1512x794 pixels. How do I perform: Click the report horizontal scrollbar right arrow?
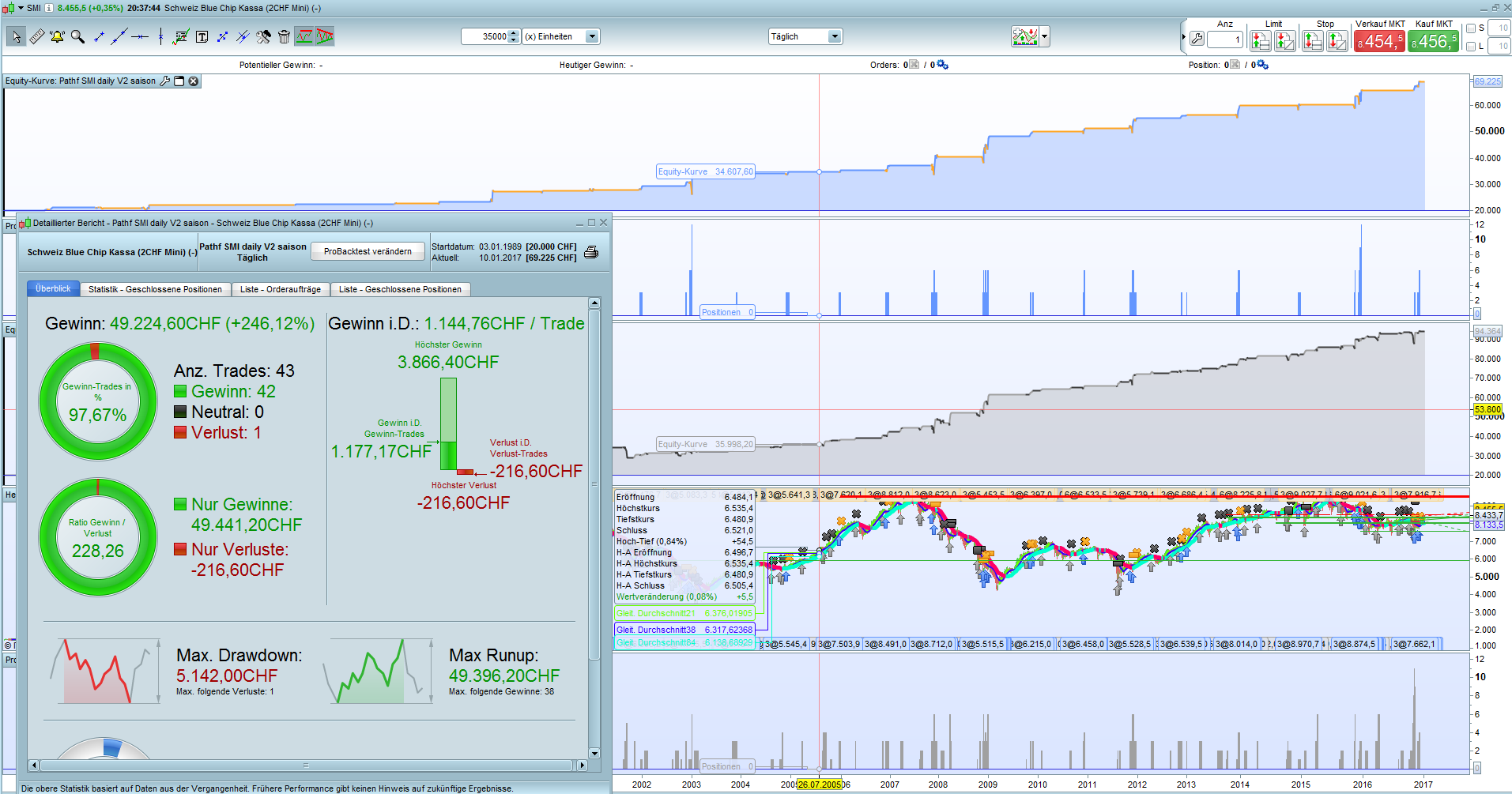(x=583, y=765)
